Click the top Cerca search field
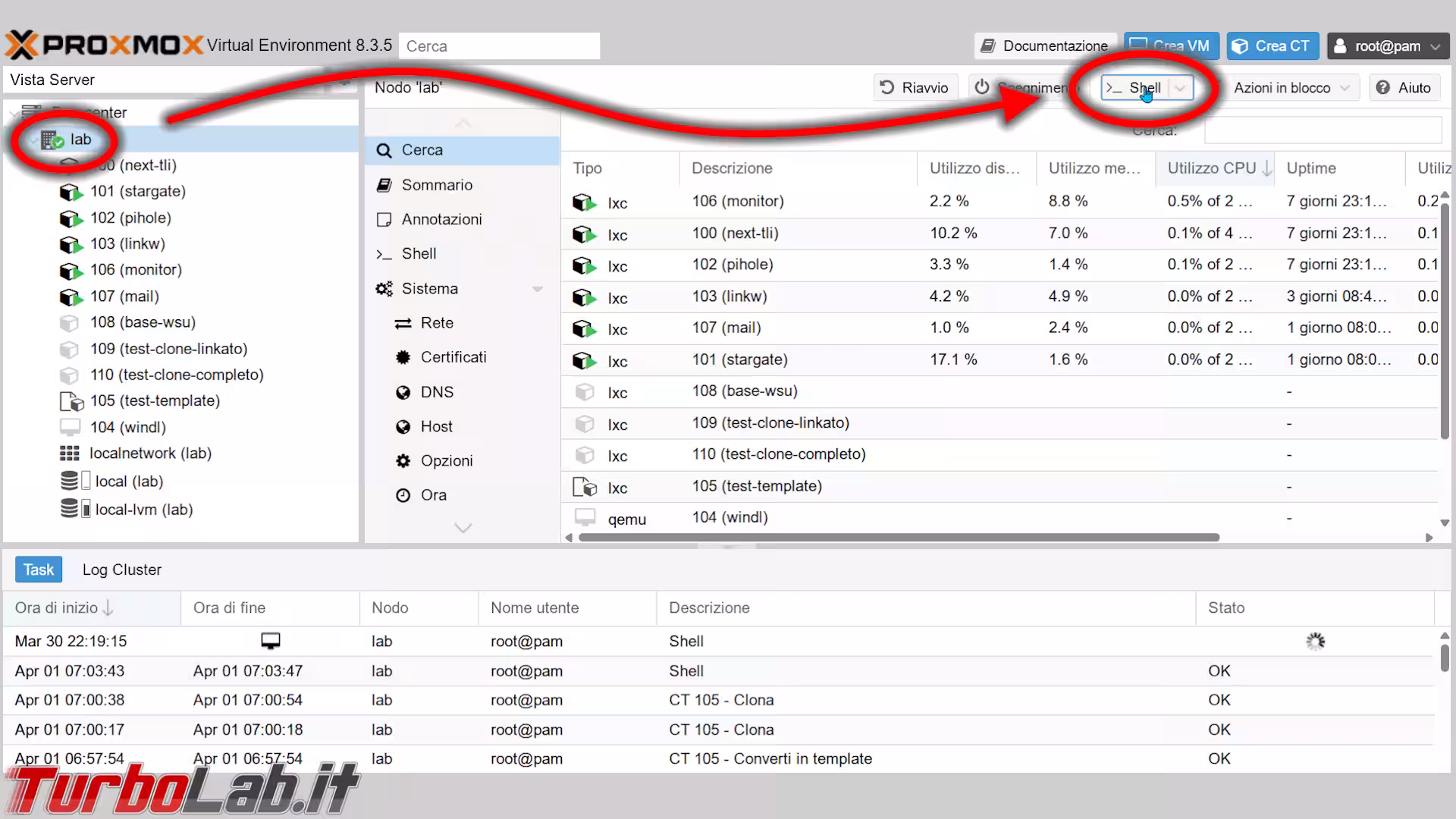Image resolution: width=1456 pixels, height=819 pixels. point(499,46)
